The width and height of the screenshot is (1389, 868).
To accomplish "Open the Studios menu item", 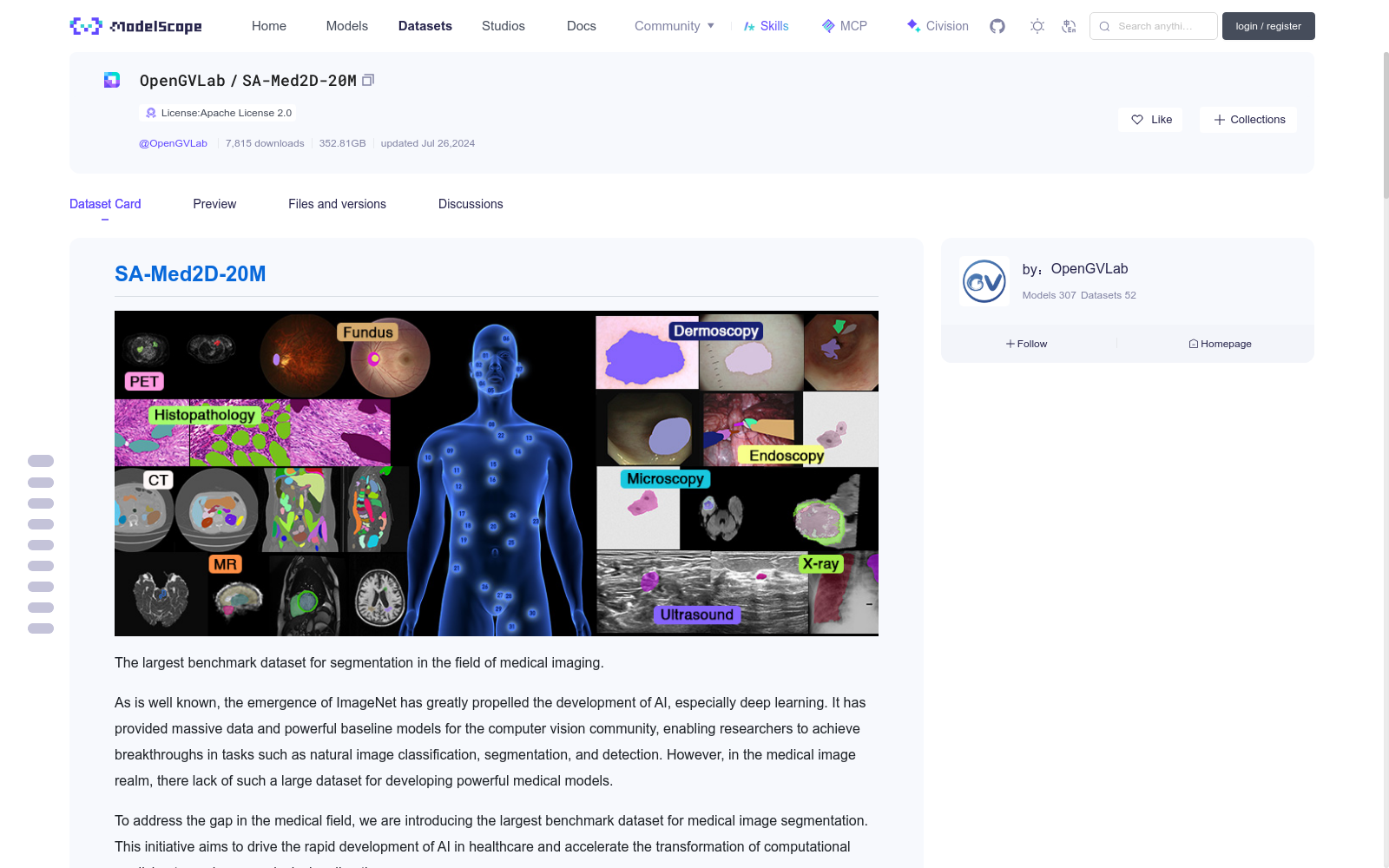I will (x=504, y=26).
